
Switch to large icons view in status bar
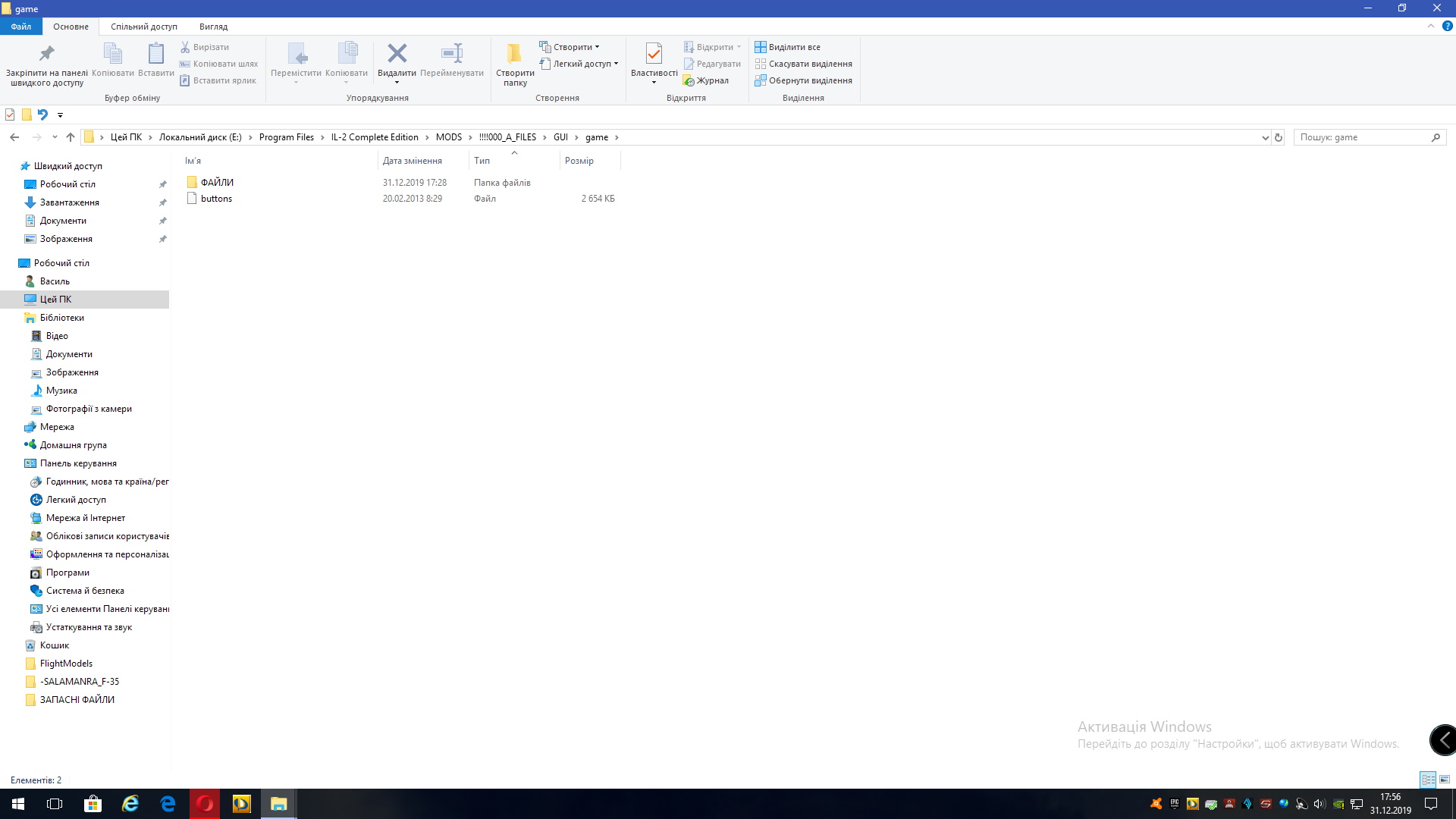(x=1445, y=780)
